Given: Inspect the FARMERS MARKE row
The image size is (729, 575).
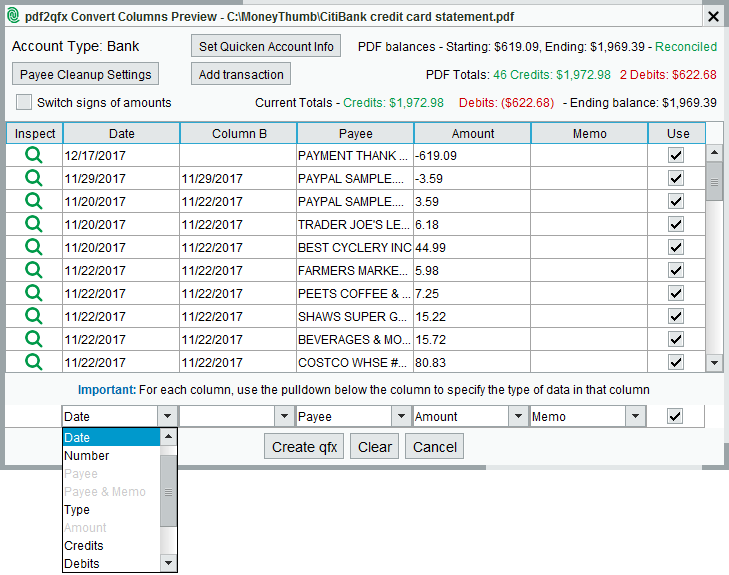Looking at the screenshot, I should tap(33, 270).
